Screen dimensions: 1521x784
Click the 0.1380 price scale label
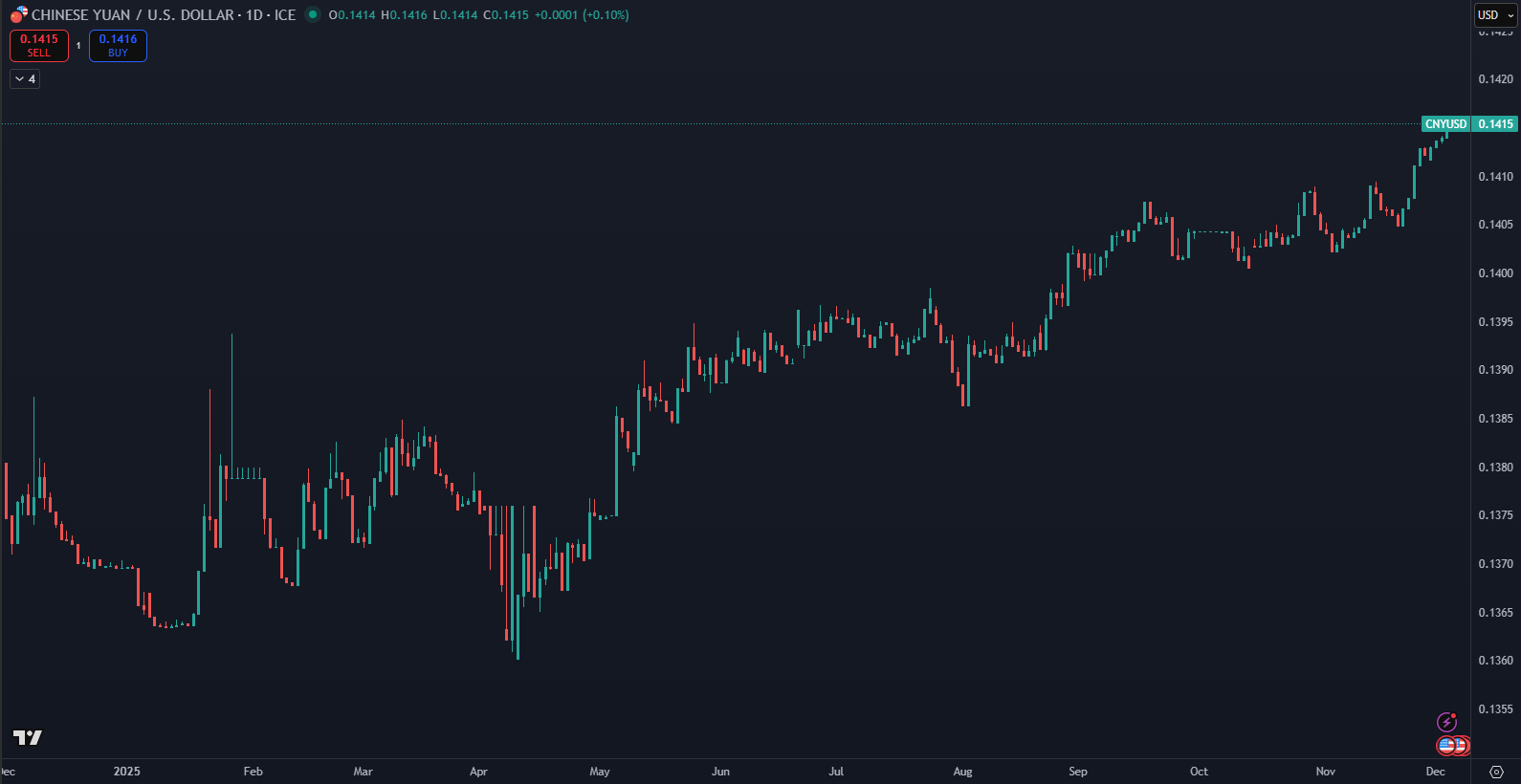1496,468
